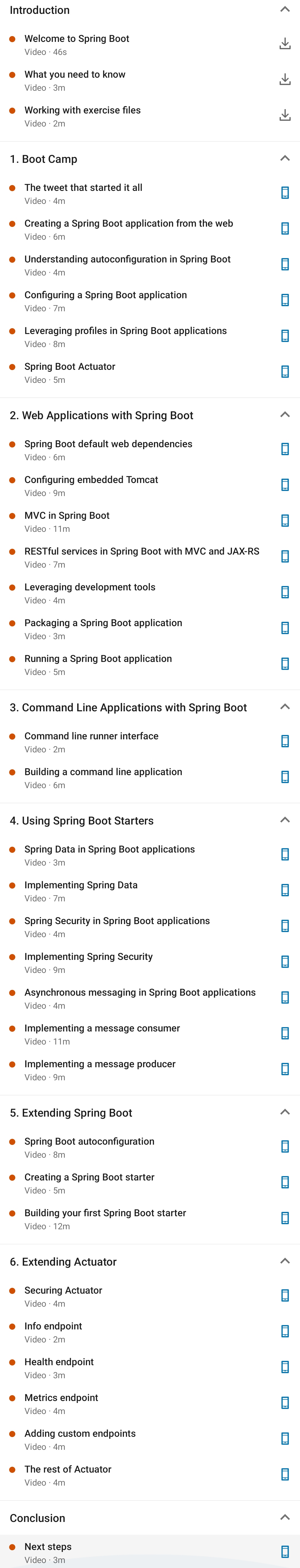Download the Working with exercise files video

point(285,116)
